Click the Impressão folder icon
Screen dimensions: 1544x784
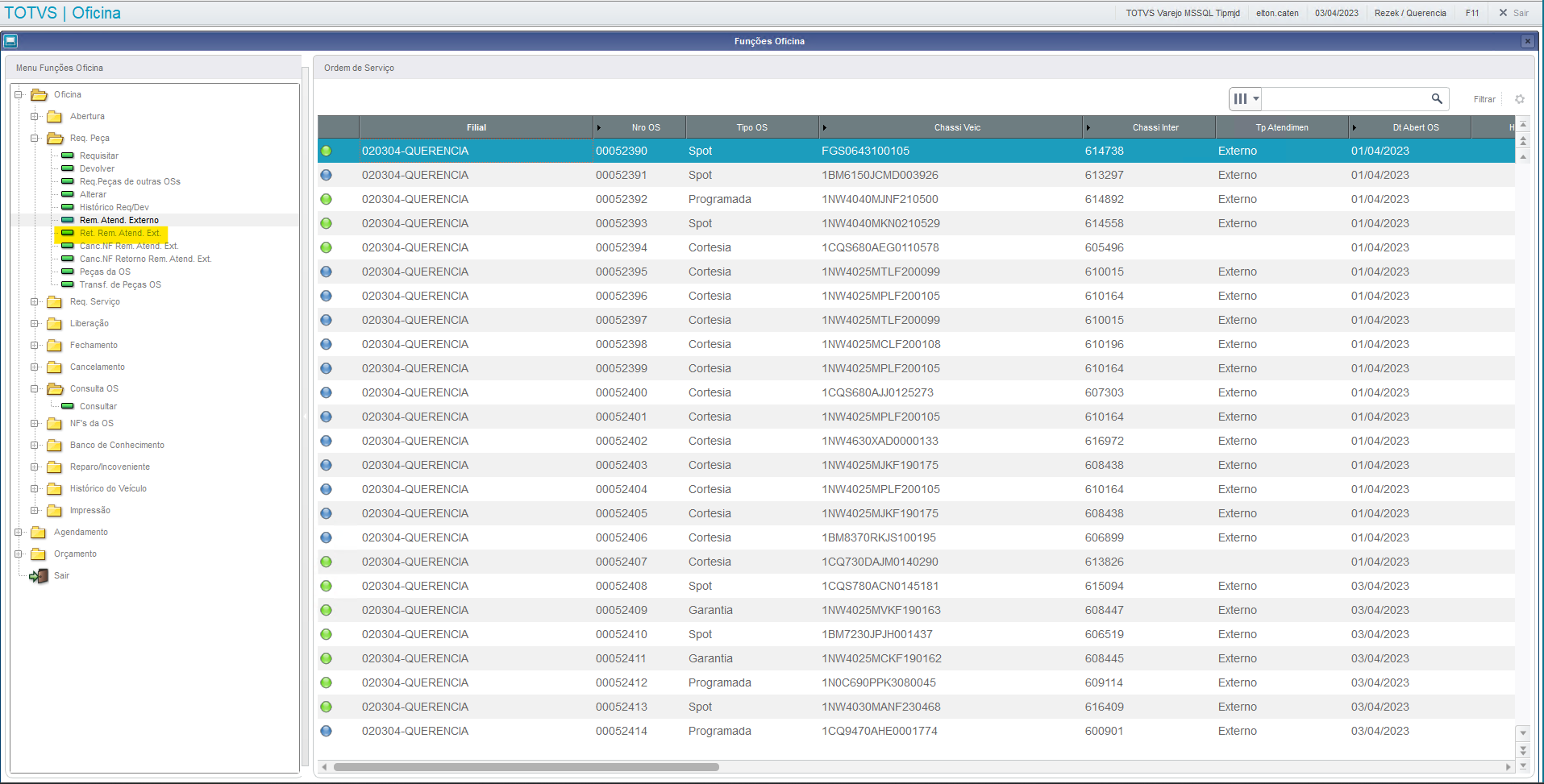[54, 511]
